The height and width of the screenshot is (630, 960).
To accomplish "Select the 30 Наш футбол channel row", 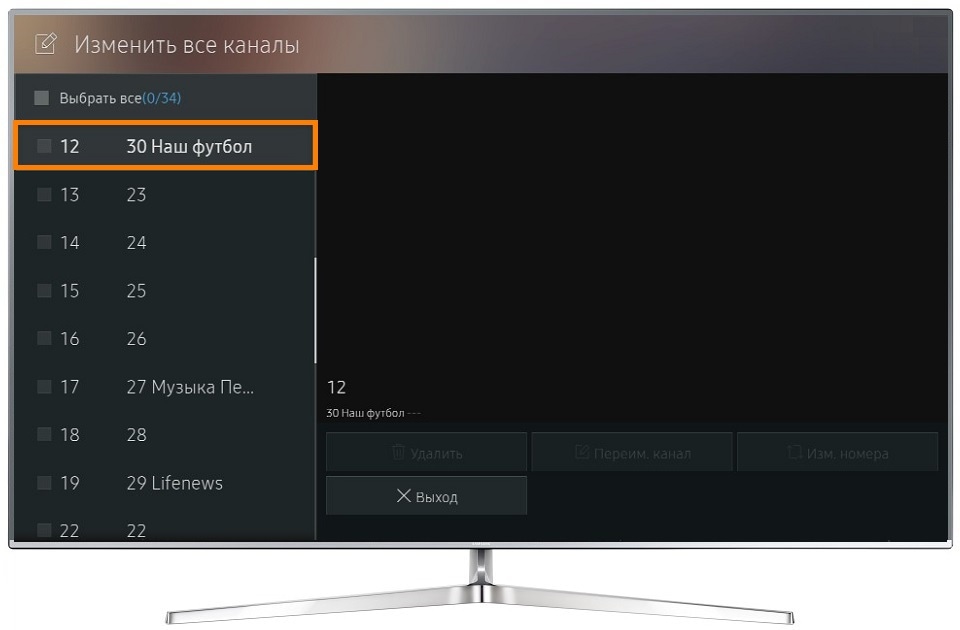I will point(165,146).
